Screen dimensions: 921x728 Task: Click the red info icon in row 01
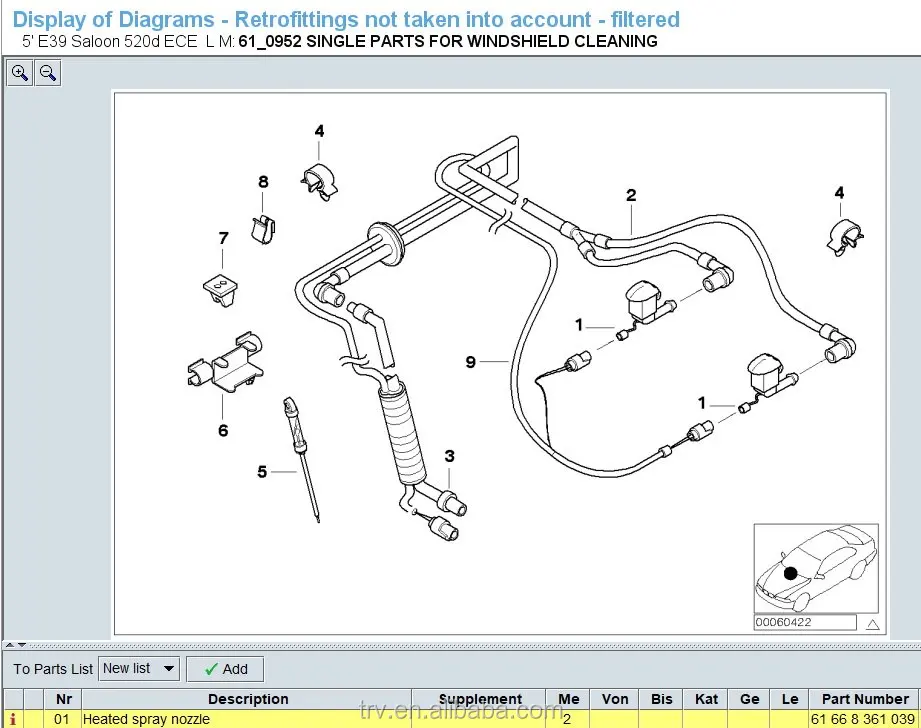pos(13,719)
